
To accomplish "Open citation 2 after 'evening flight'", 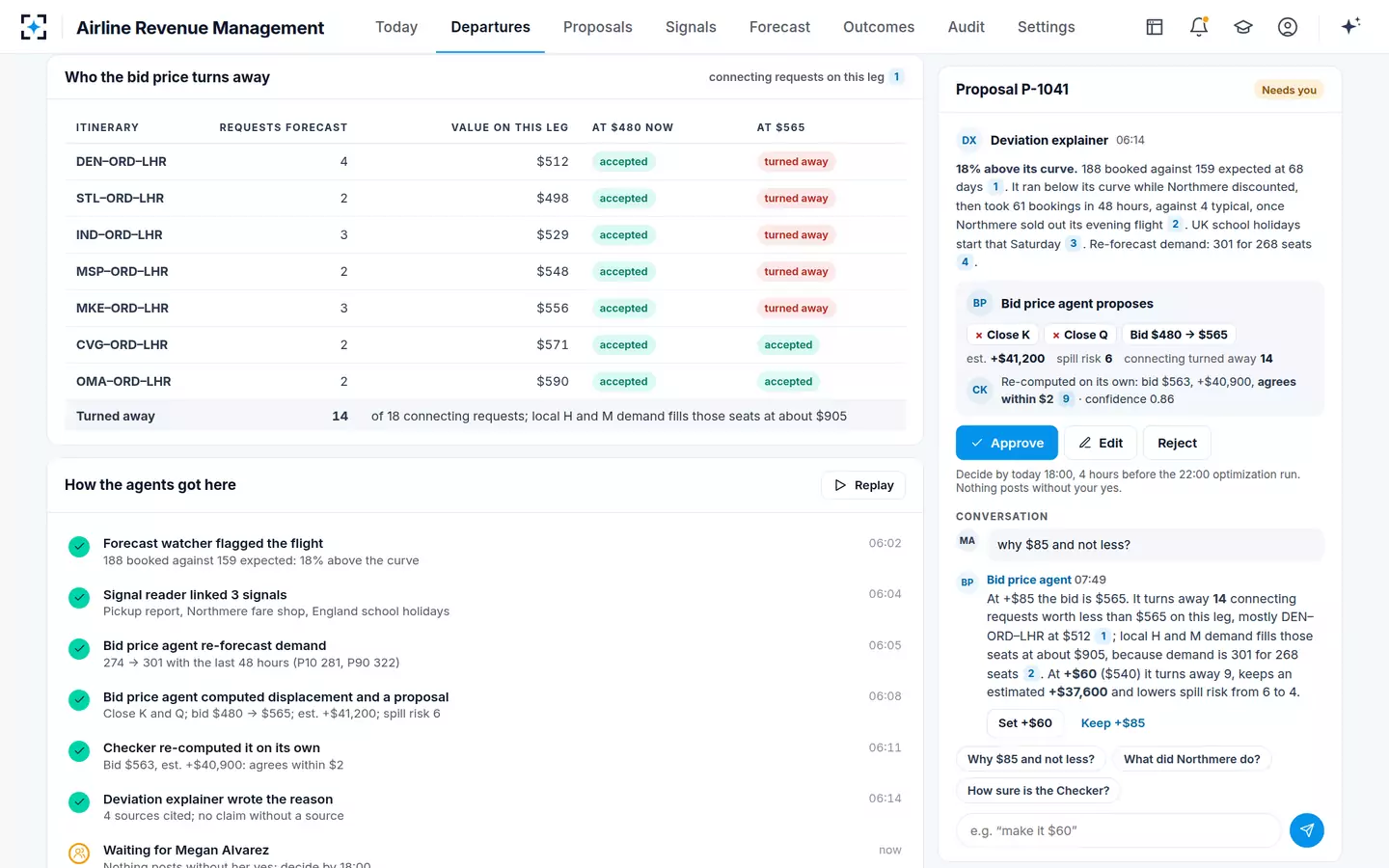I will pyautogui.click(x=1175, y=225).
